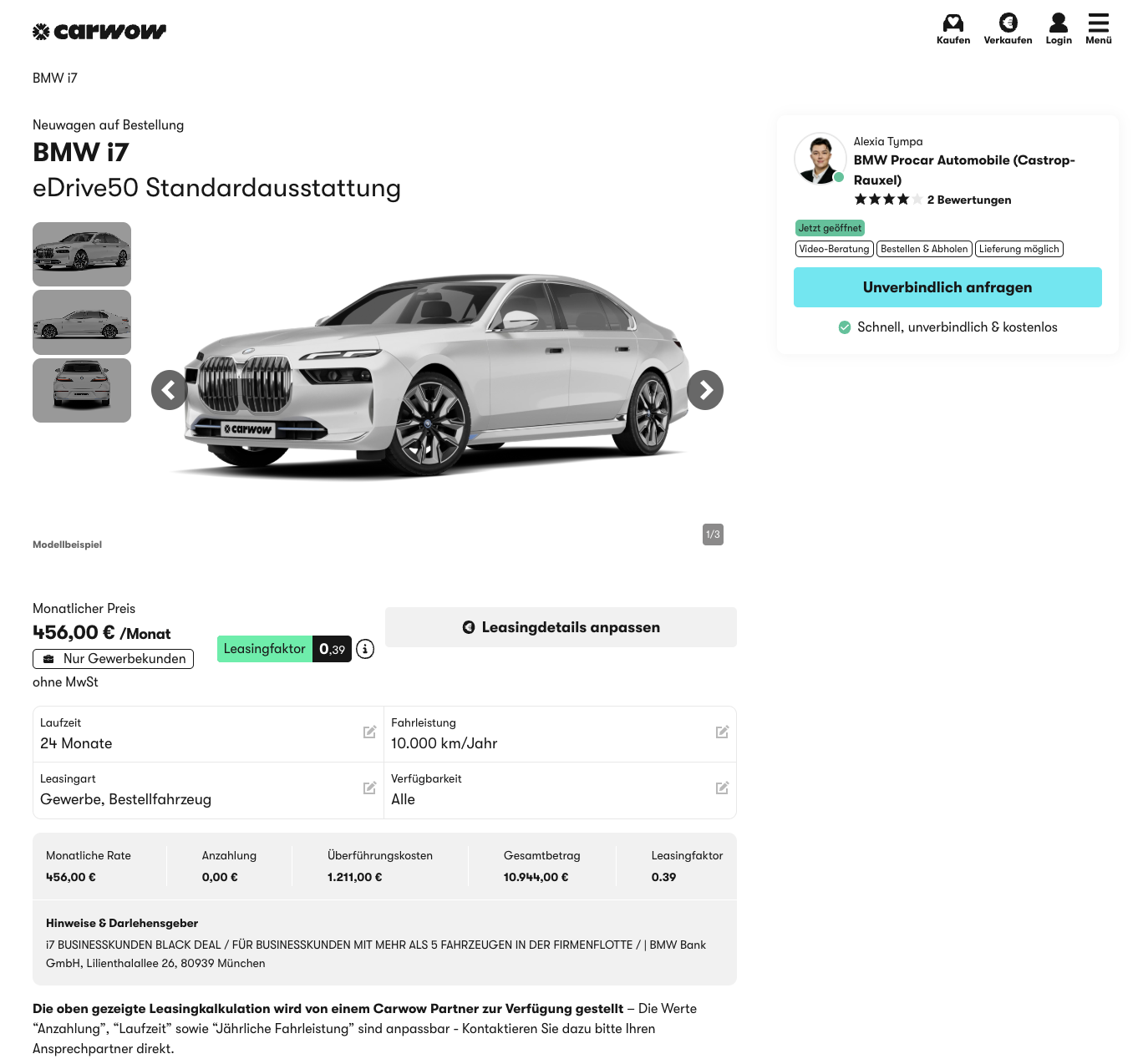
Task: Advance to the next car image
Action: [705, 390]
